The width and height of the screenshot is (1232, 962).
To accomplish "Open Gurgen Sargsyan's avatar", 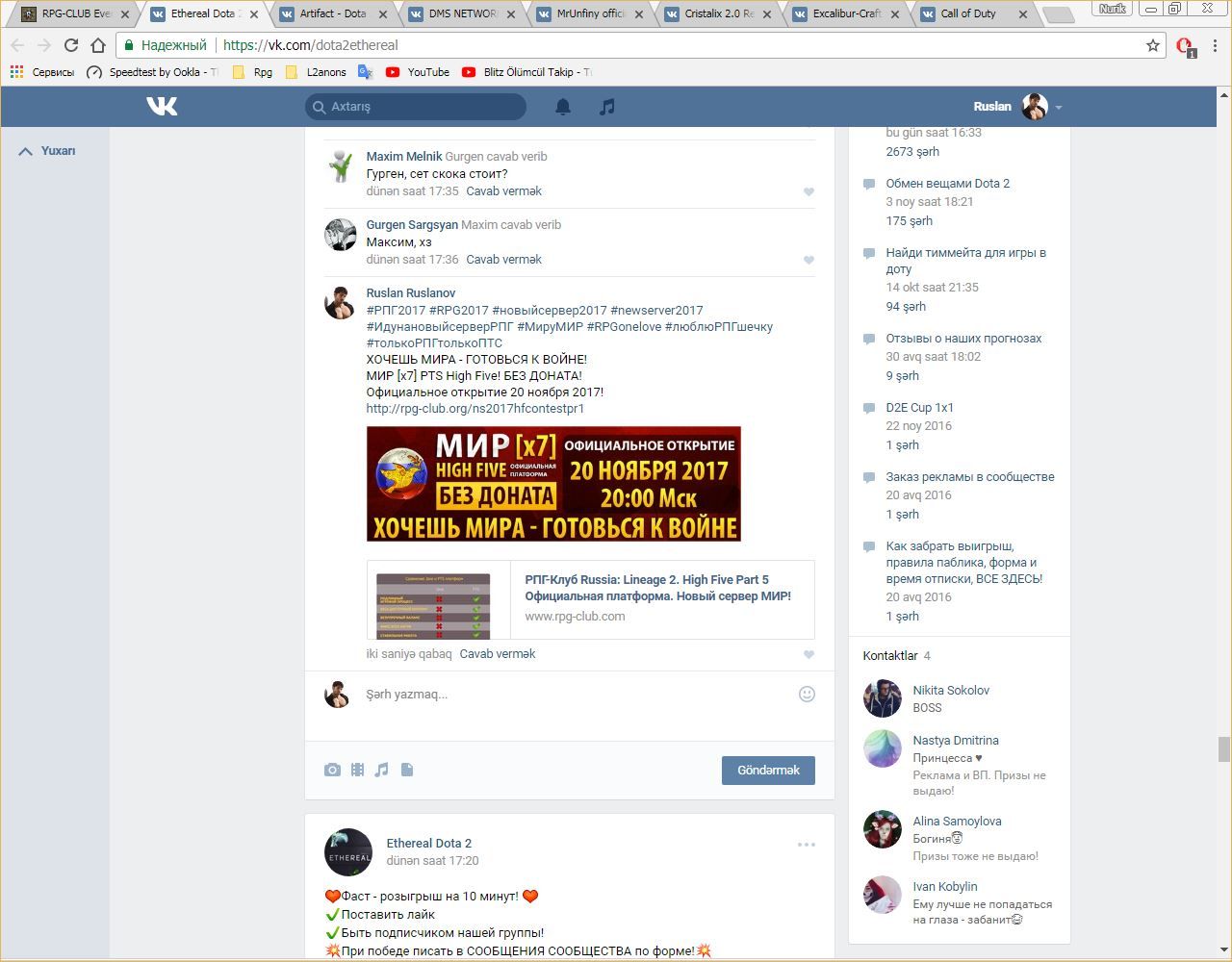I will click(x=340, y=234).
